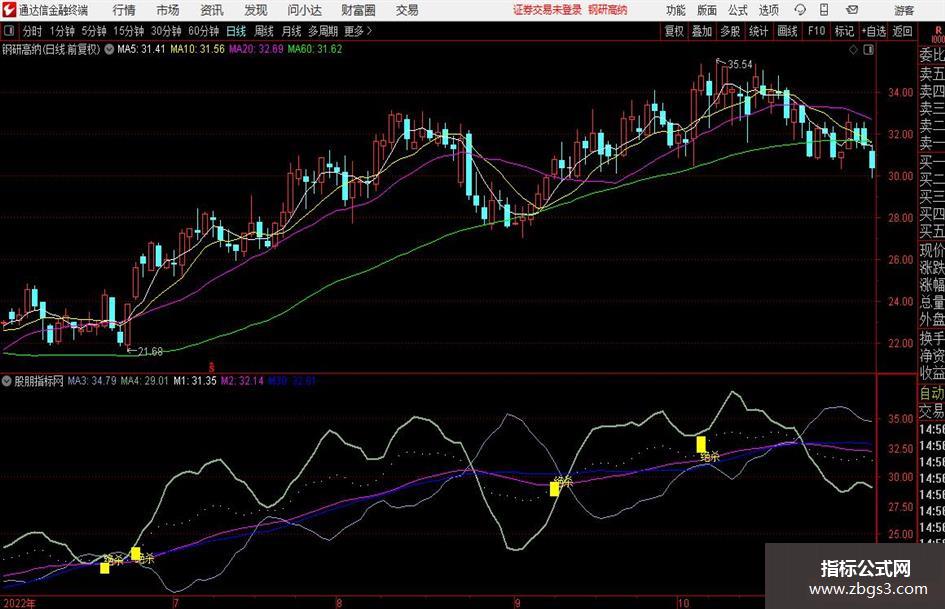Open the 财富圈 menu
The height and width of the screenshot is (609, 945).
358,10
